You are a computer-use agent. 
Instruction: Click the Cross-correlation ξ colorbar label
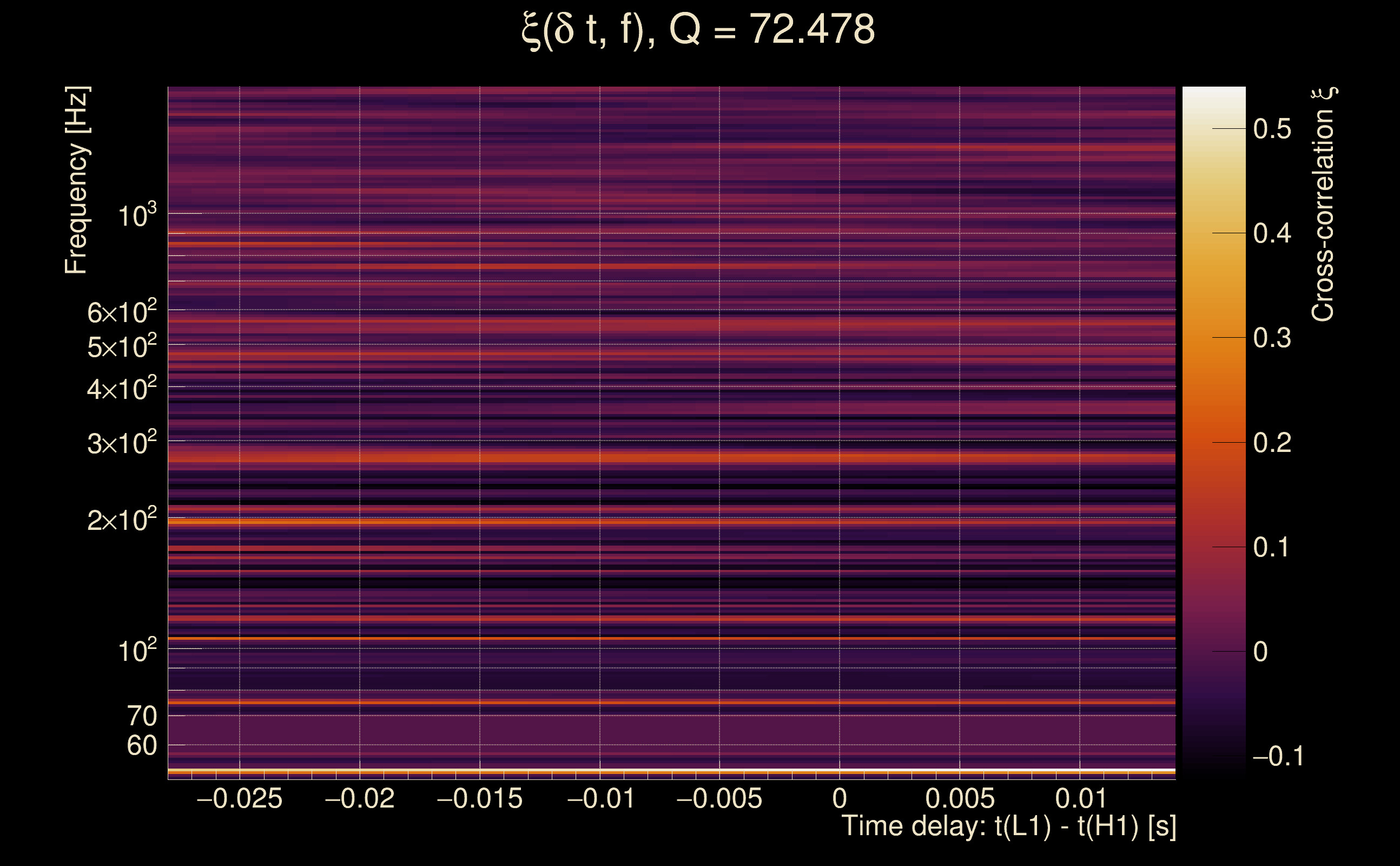click(1323, 205)
